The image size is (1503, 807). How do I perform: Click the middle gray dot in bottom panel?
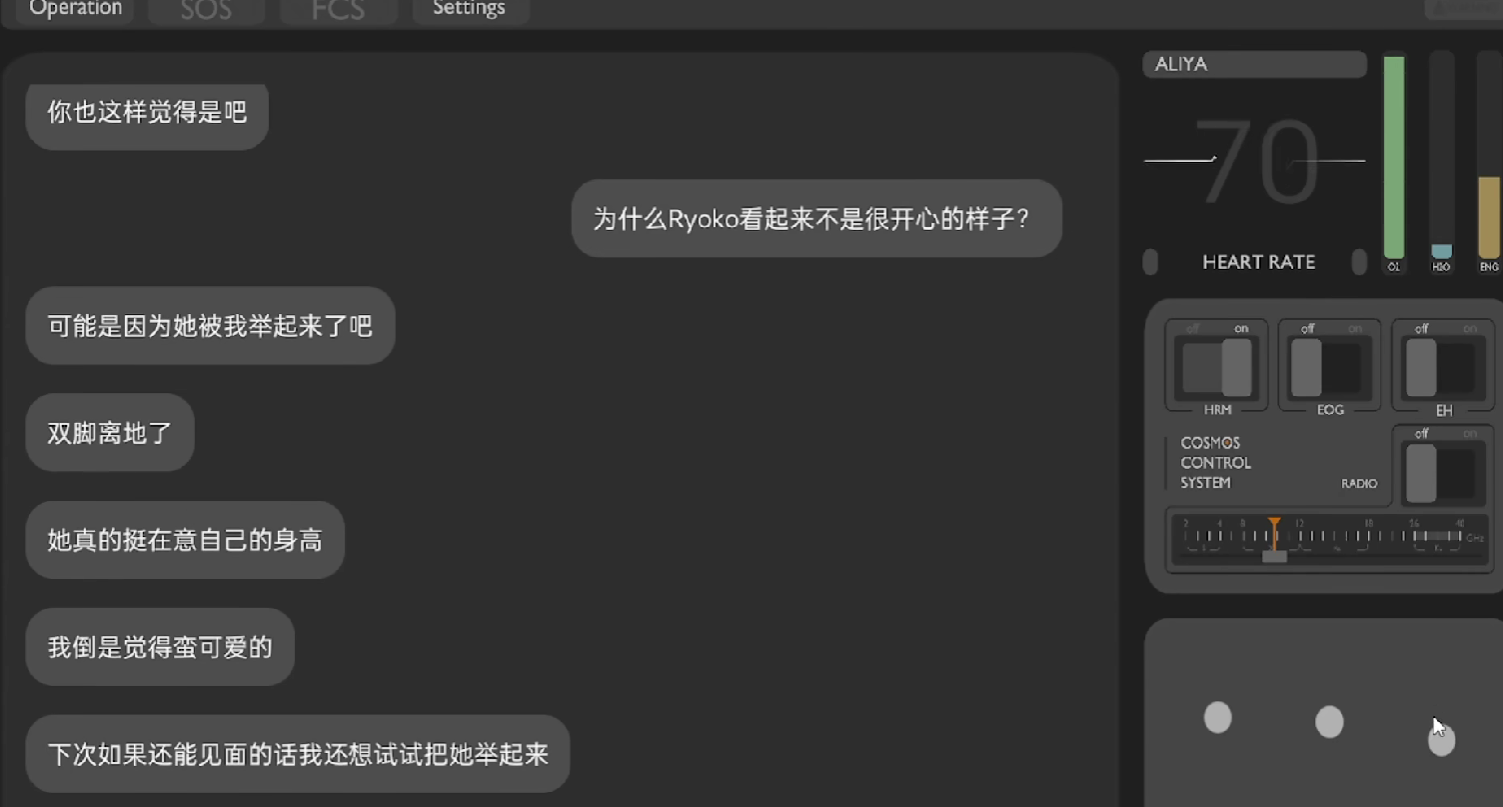coord(1329,721)
